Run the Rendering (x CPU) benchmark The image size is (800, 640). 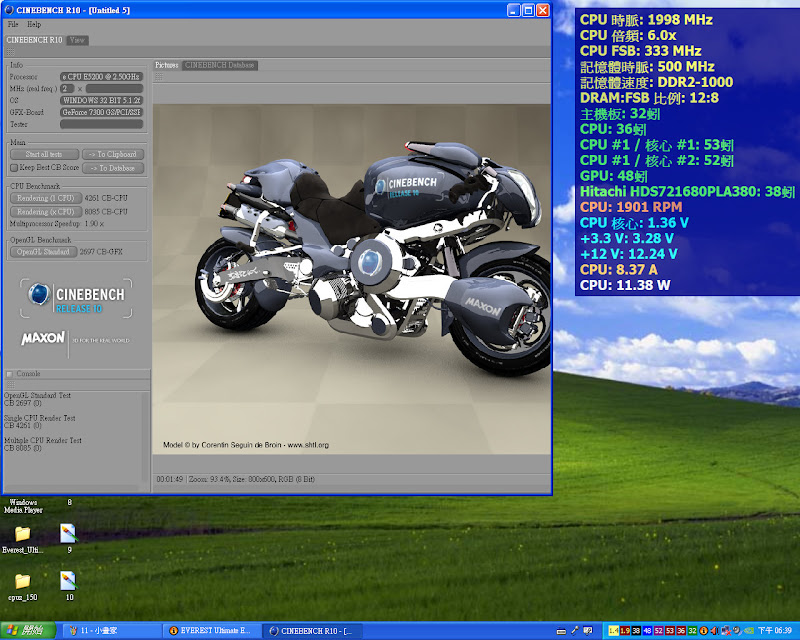44,210
